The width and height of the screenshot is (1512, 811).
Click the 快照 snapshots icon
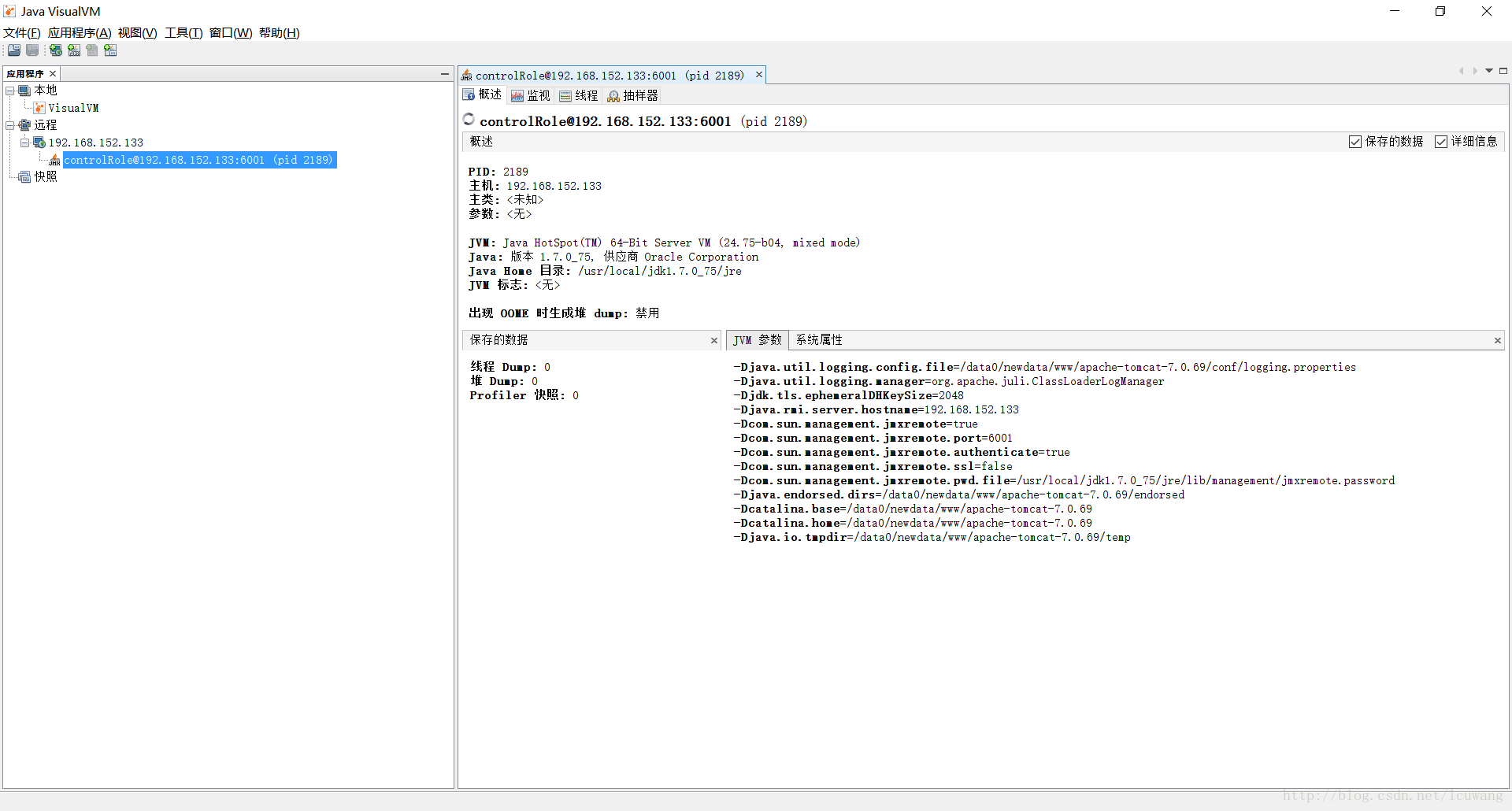coord(24,176)
